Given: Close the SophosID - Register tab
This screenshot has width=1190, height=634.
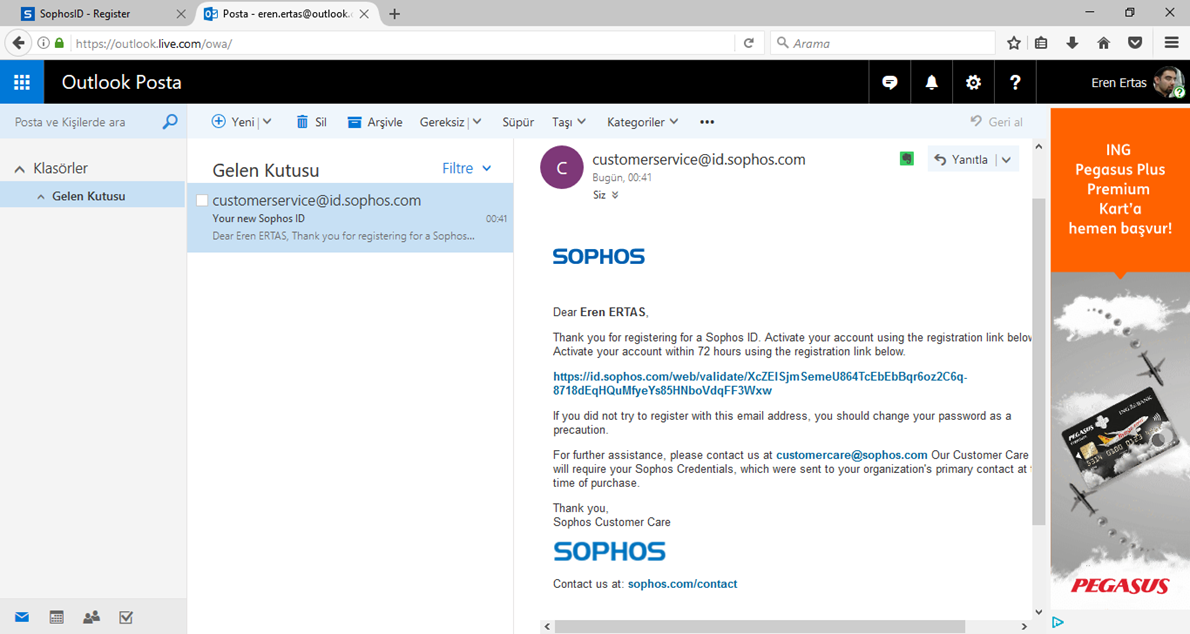Looking at the screenshot, I should [181, 14].
